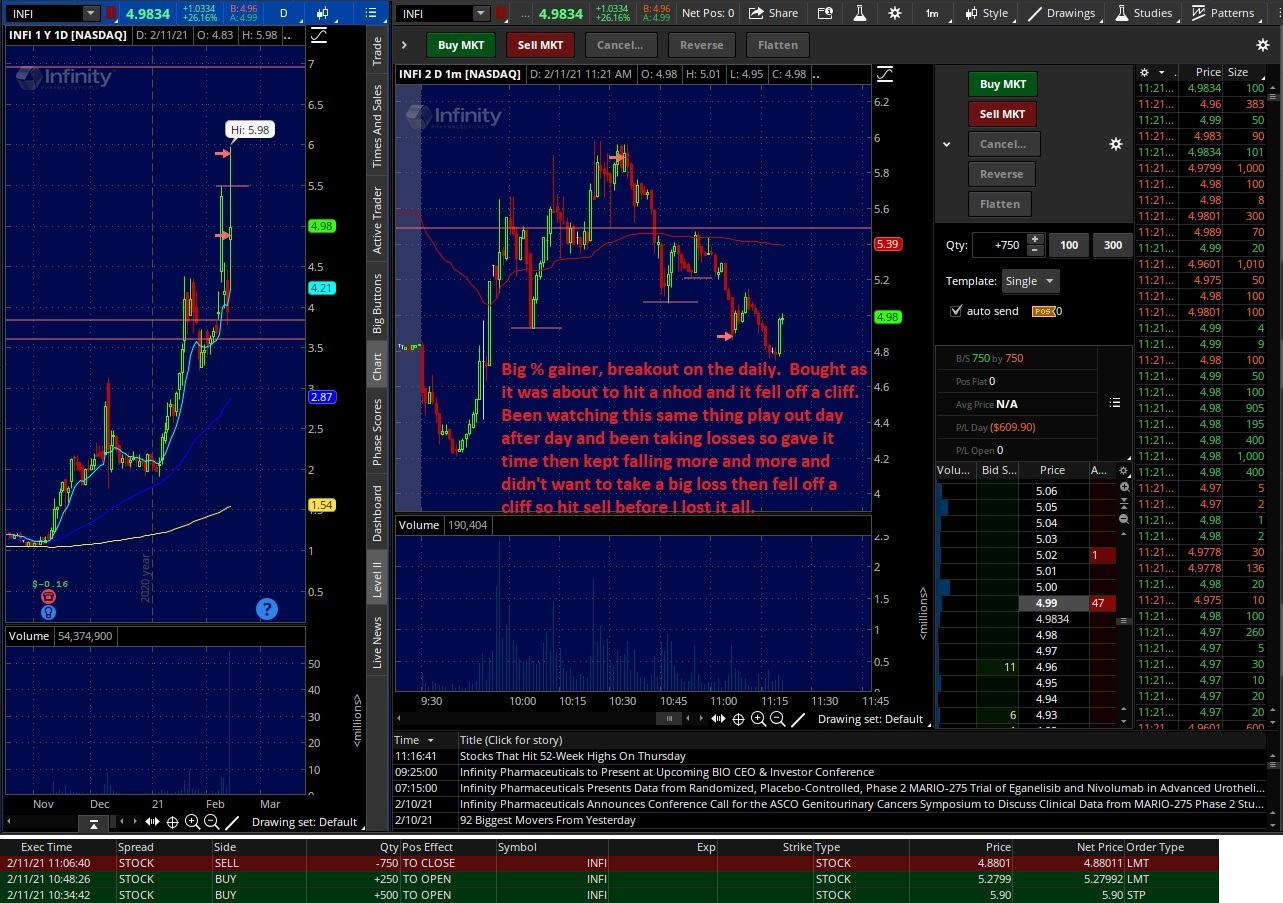Open the D timeframe selector above daily chart
The width and height of the screenshot is (1283, 903).
click(284, 13)
